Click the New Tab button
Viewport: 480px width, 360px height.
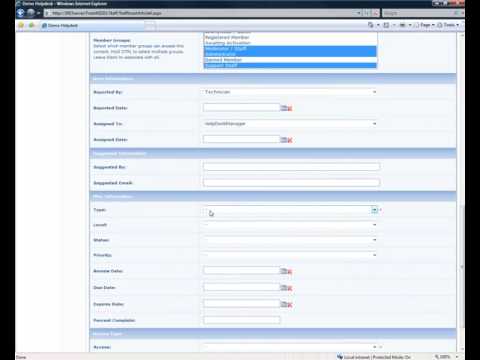pyautogui.click(x=150, y=26)
